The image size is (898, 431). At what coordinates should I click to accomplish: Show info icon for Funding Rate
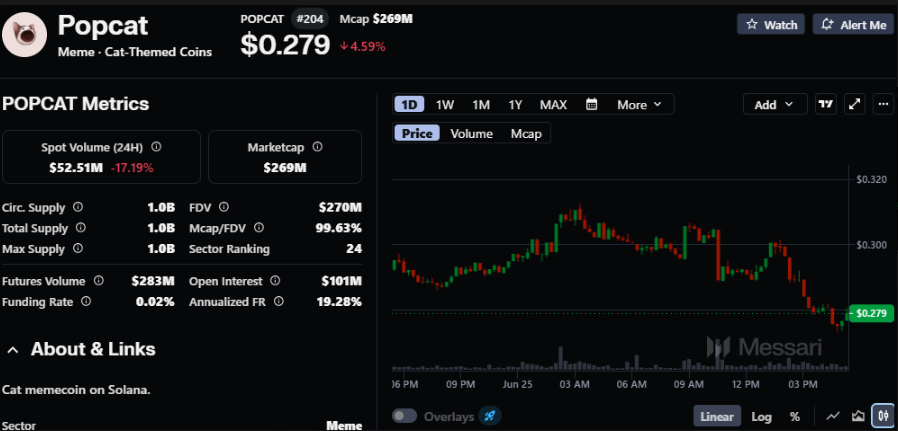(x=86, y=300)
